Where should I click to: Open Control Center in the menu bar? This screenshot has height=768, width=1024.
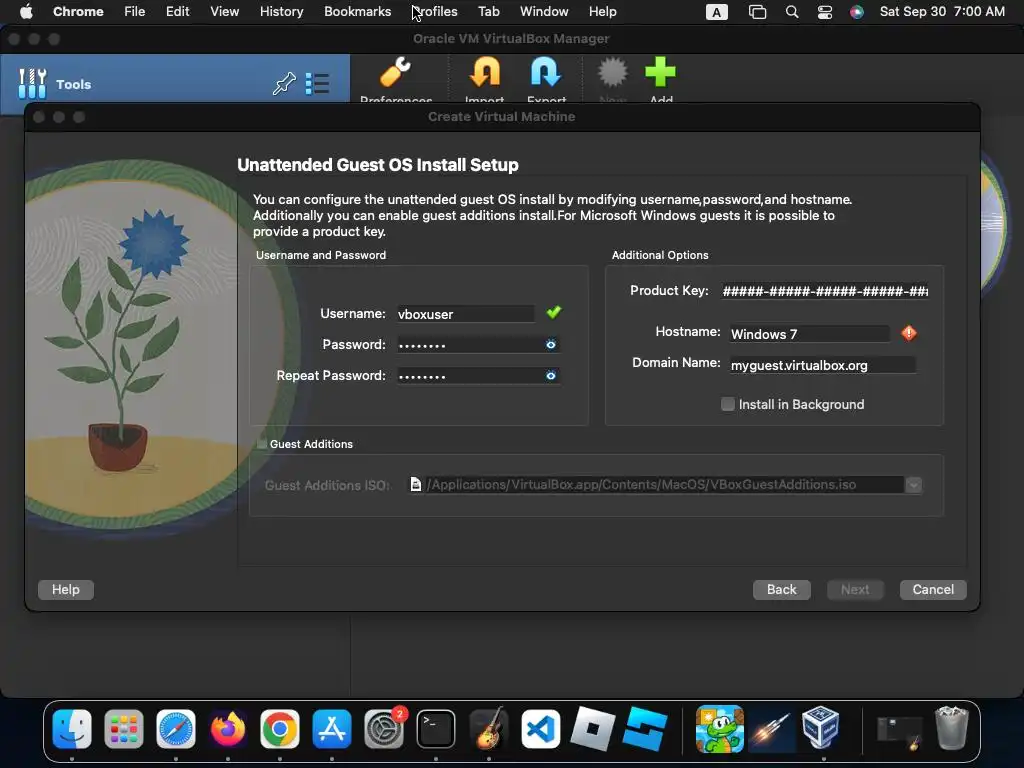tap(825, 12)
